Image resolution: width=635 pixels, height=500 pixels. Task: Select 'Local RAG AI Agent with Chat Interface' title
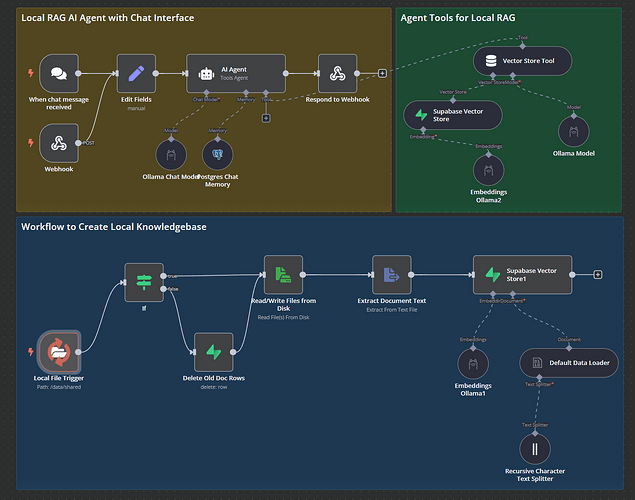pos(107,18)
